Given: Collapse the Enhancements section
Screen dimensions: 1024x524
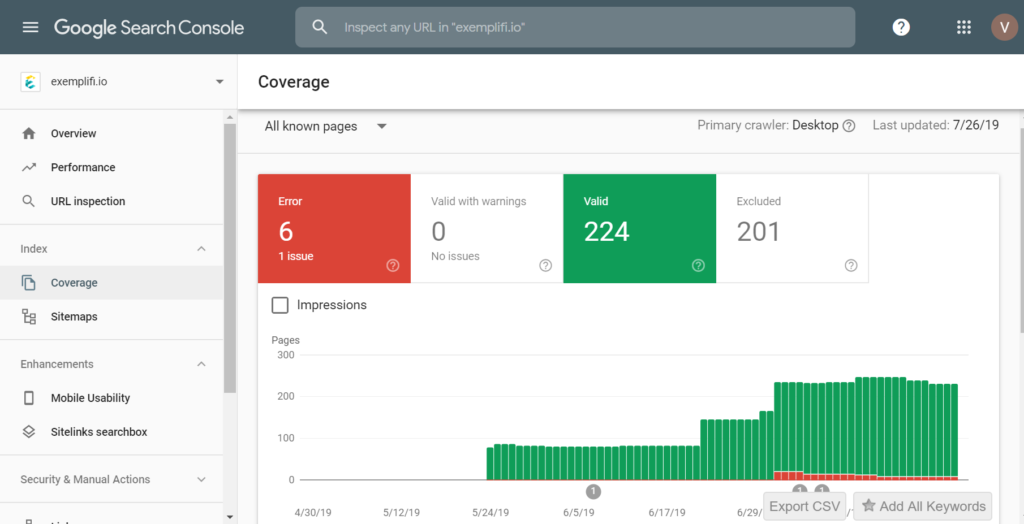Looking at the screenshot, I should pos(202,364).
